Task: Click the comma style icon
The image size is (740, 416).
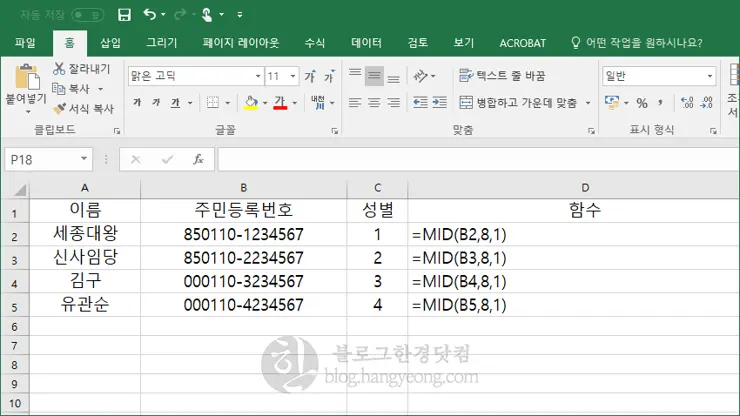Action: point(660,102)
